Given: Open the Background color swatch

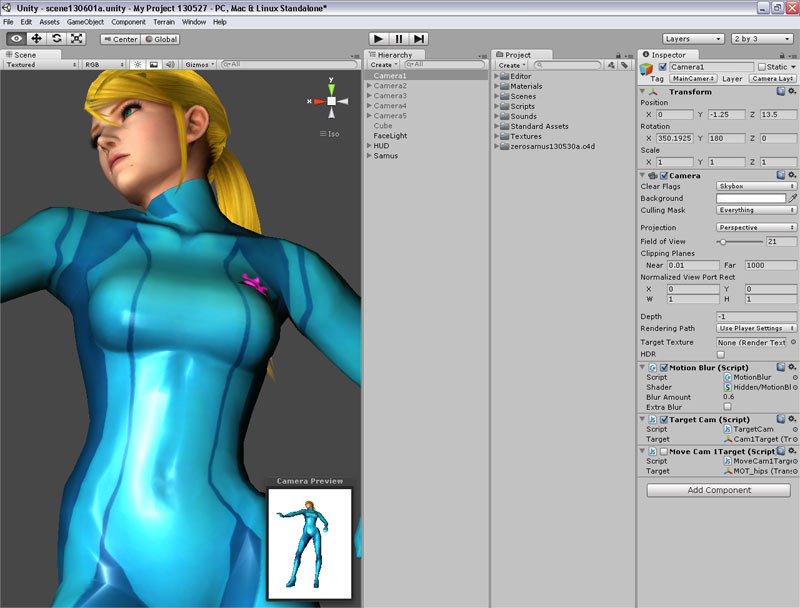Looking at the screenshot, I should coord(751,198).
